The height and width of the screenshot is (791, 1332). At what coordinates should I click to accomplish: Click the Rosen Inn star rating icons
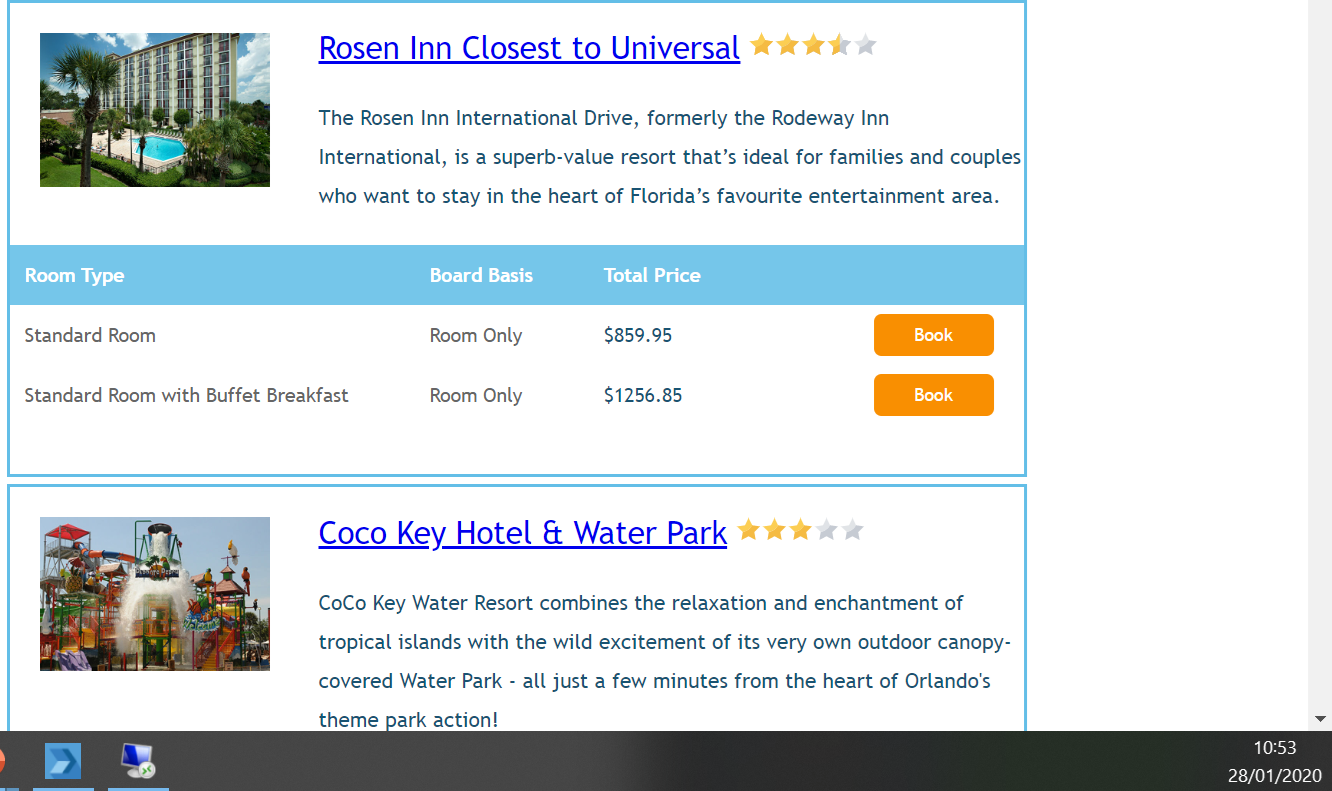point(813,45)
